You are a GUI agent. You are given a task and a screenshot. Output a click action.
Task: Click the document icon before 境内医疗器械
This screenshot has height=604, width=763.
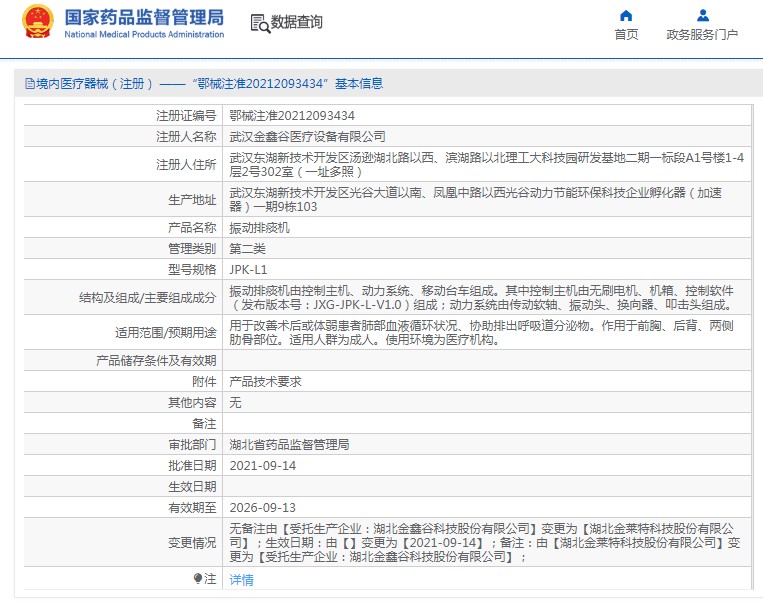(28, 84)
